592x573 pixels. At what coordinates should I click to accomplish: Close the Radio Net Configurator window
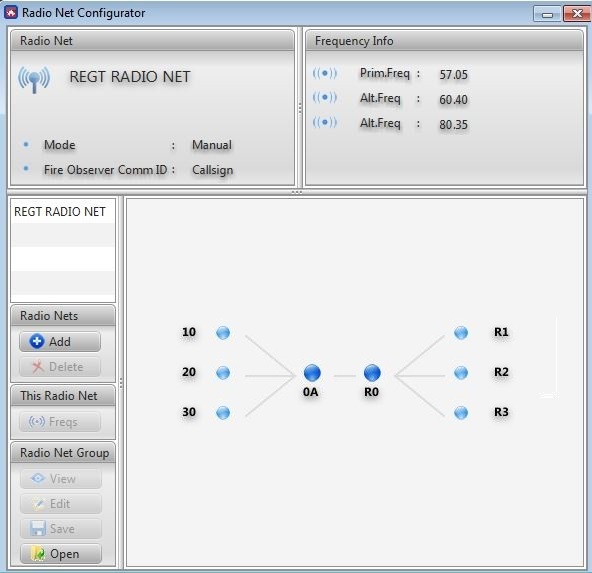tap(577, 14)
